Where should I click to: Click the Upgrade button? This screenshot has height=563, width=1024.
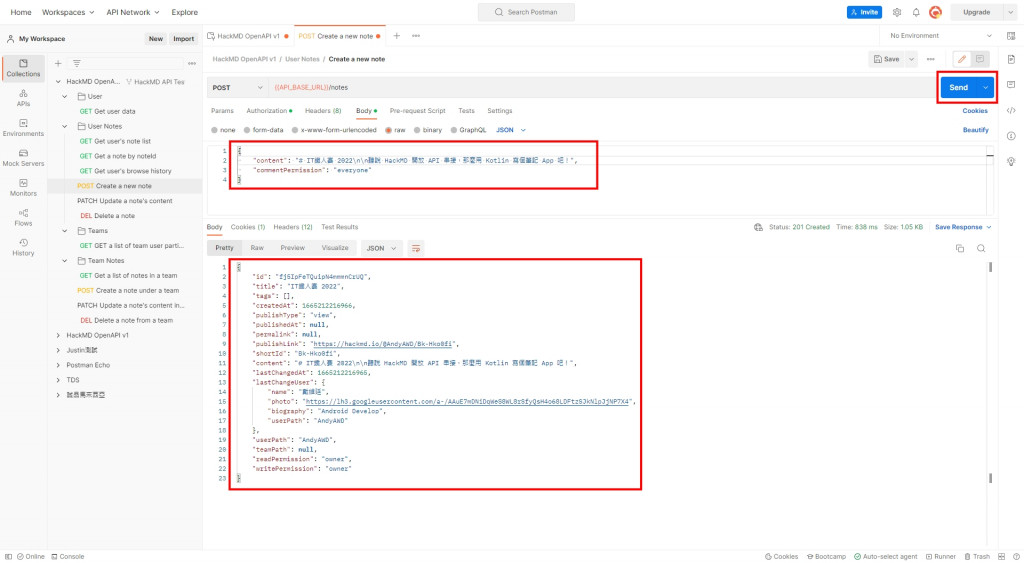click(976, 12)
